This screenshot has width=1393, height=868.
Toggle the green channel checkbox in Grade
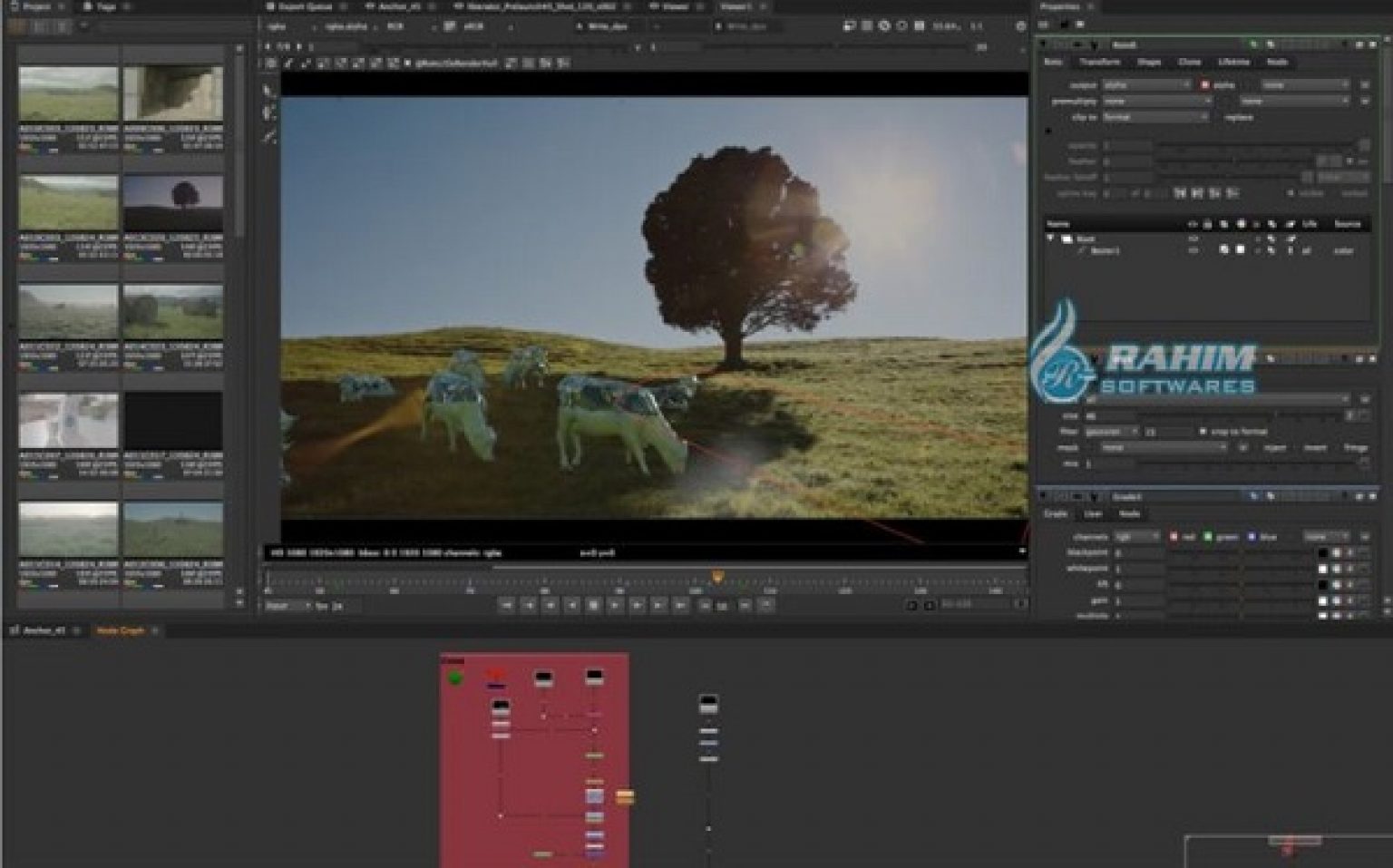(x=1208, y=537)
